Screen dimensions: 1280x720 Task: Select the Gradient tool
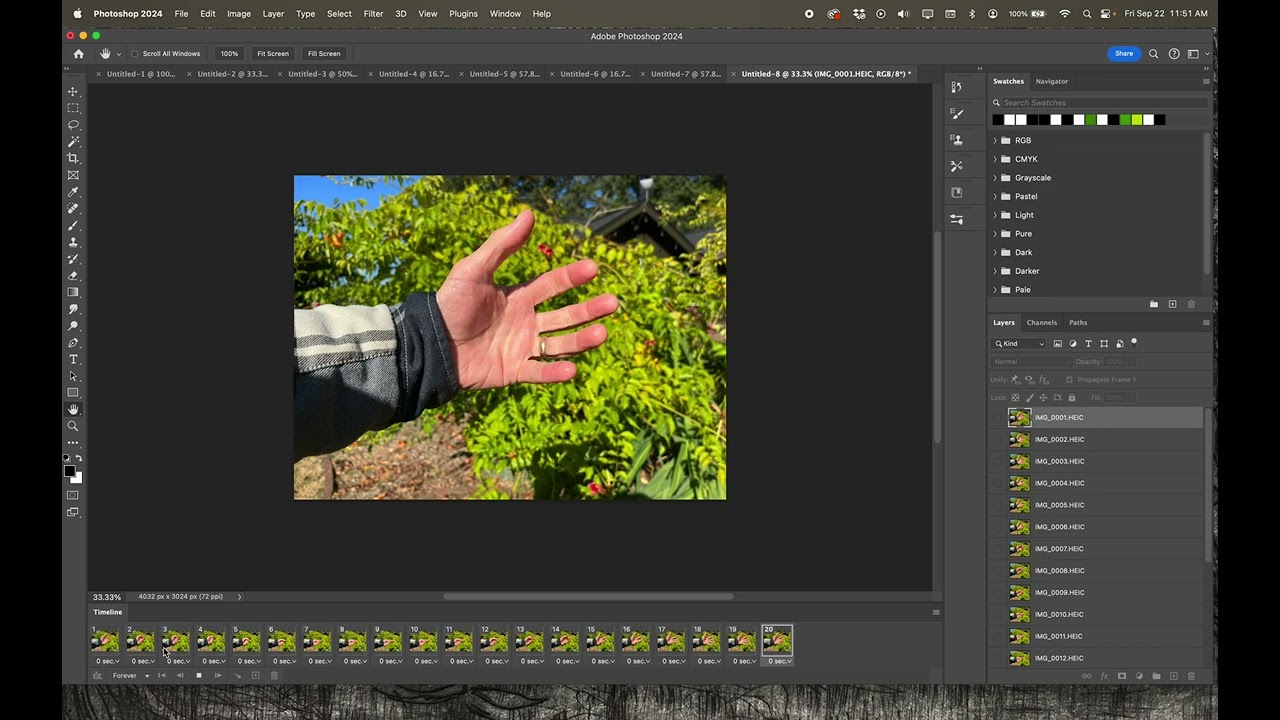coord(73,292)
